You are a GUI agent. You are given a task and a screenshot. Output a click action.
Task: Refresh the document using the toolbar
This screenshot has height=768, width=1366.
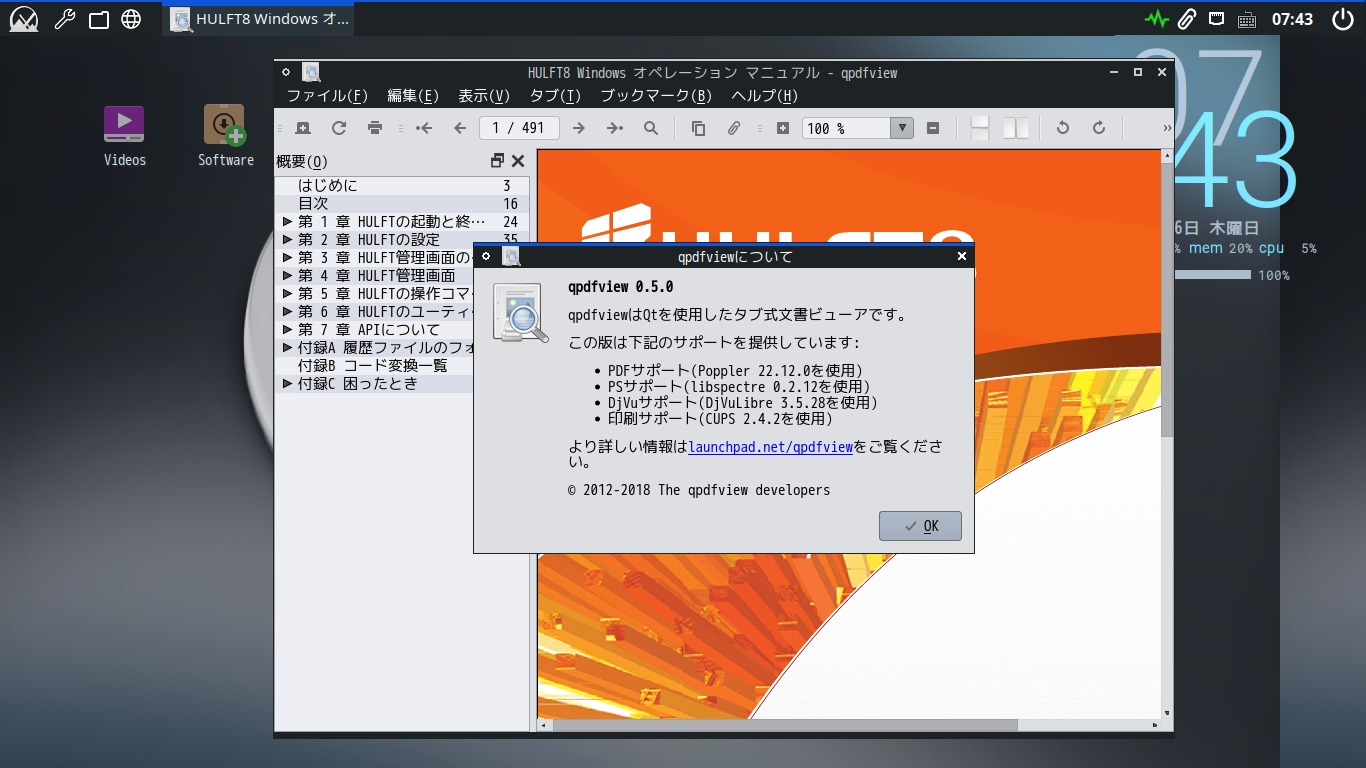[x=338, y=128]
